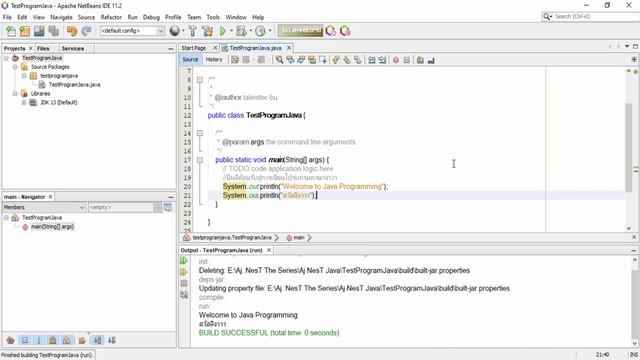This screenshot has height=360, width=640.
Task: Click the Find Selection magnifier icon
Action: pyautogui.click(x=279, y=60)
